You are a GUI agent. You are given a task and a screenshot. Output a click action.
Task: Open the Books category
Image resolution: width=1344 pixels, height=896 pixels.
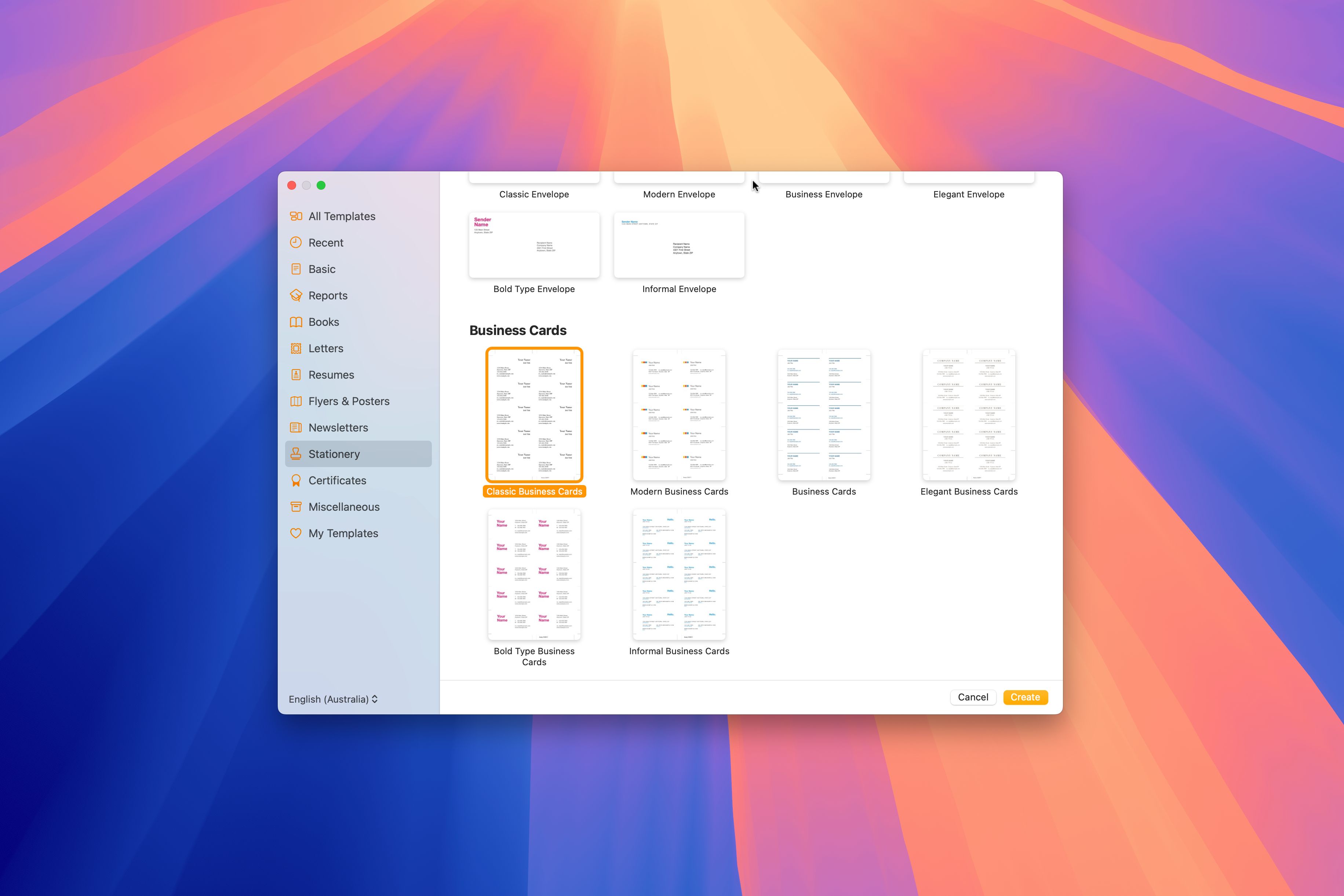click(x=323, y=321)
